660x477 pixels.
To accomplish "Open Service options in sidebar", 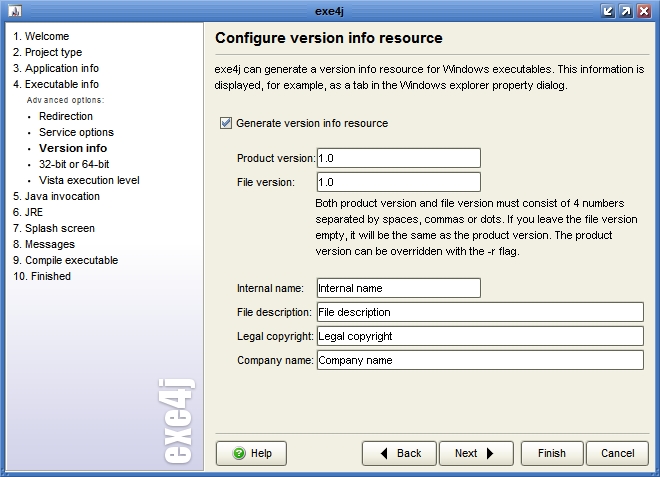I will click(x=76, y=132).
